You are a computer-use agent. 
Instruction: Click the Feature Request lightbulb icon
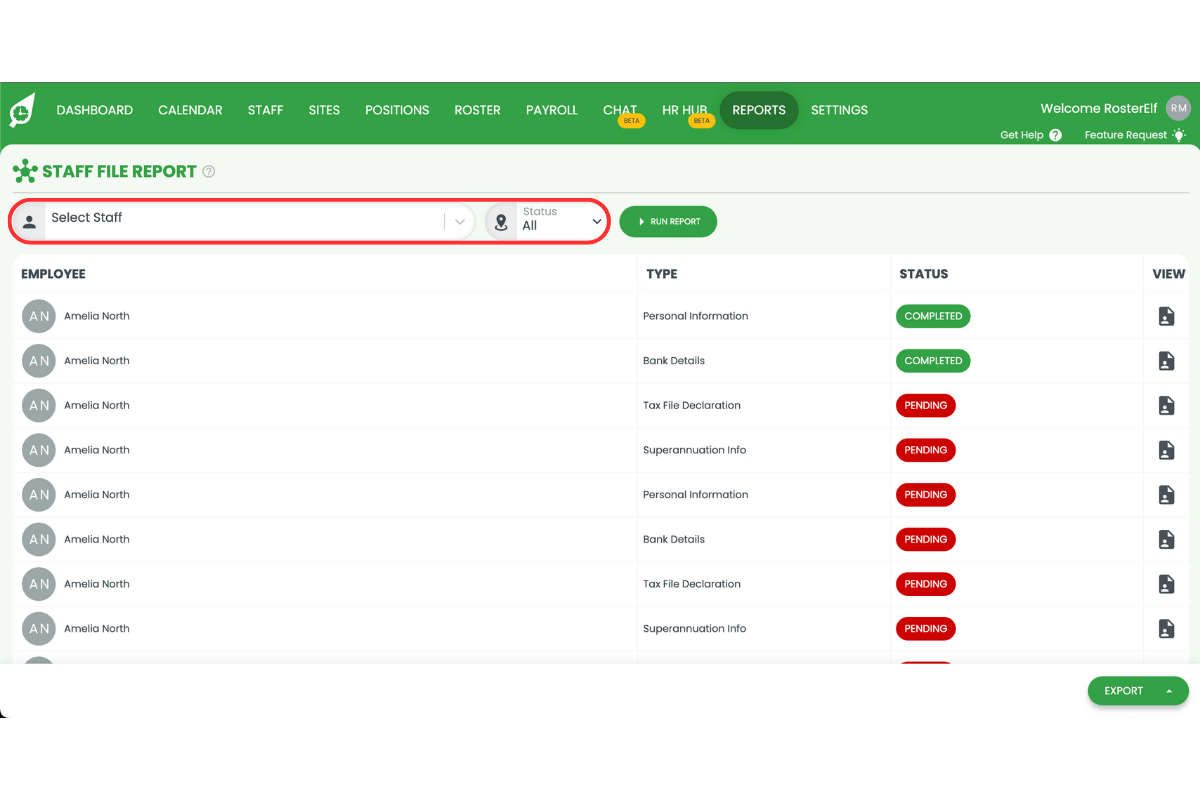click(1179, 134)
